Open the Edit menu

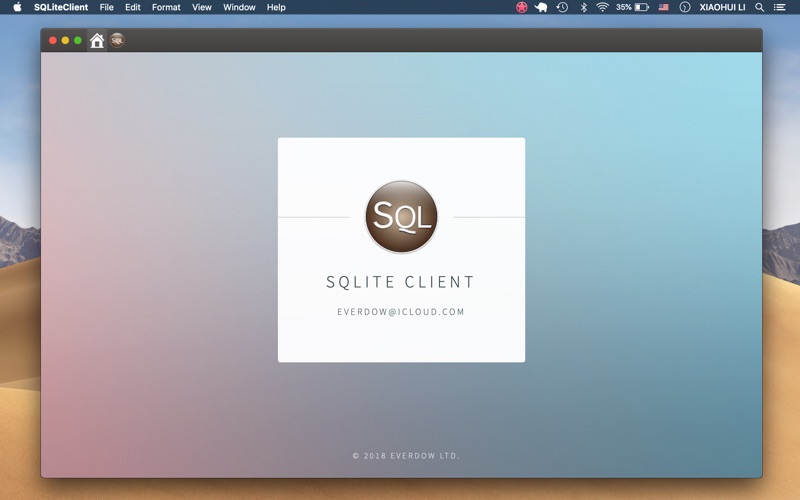(133, 7)
